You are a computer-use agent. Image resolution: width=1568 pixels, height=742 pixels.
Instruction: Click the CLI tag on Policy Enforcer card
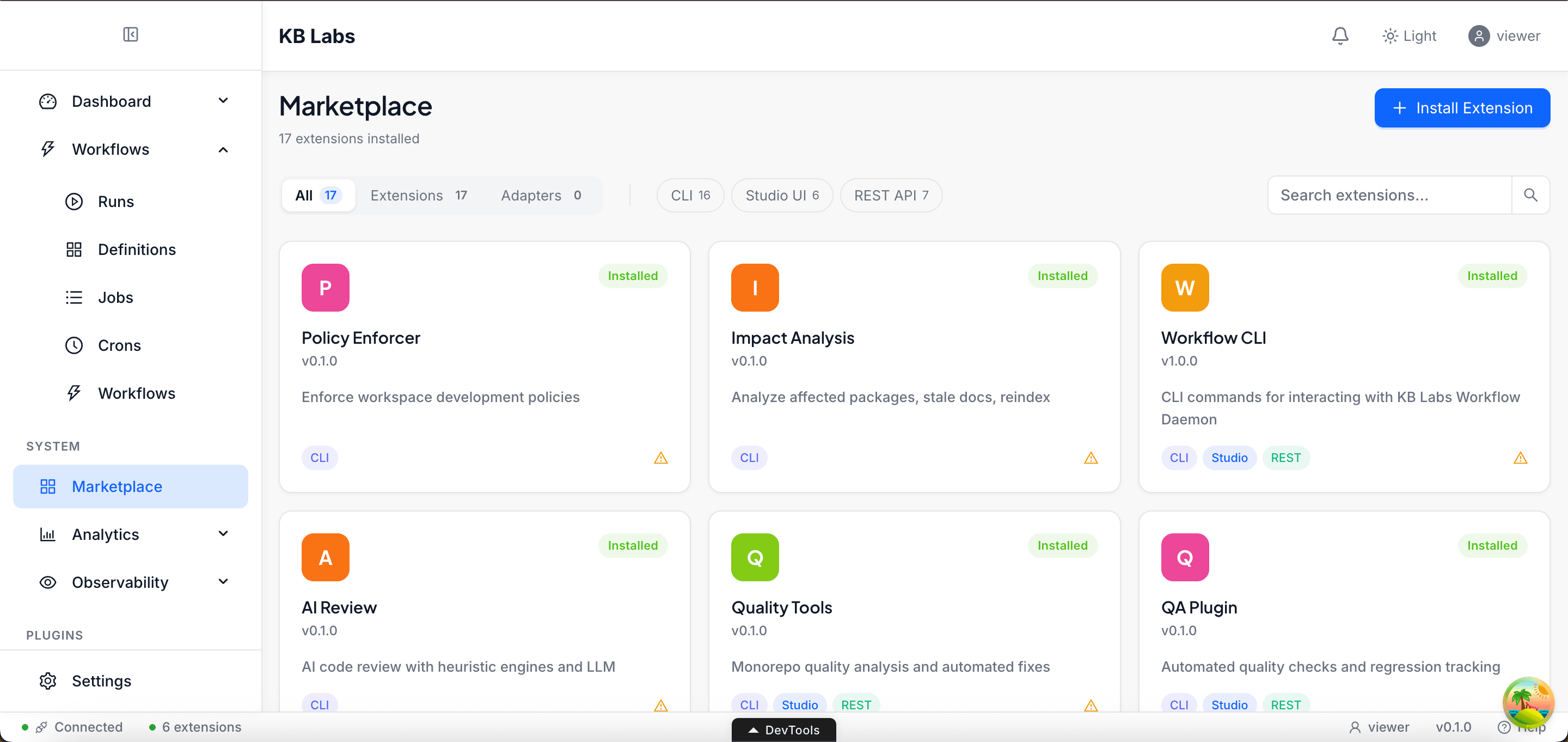(x=320, y=458)
